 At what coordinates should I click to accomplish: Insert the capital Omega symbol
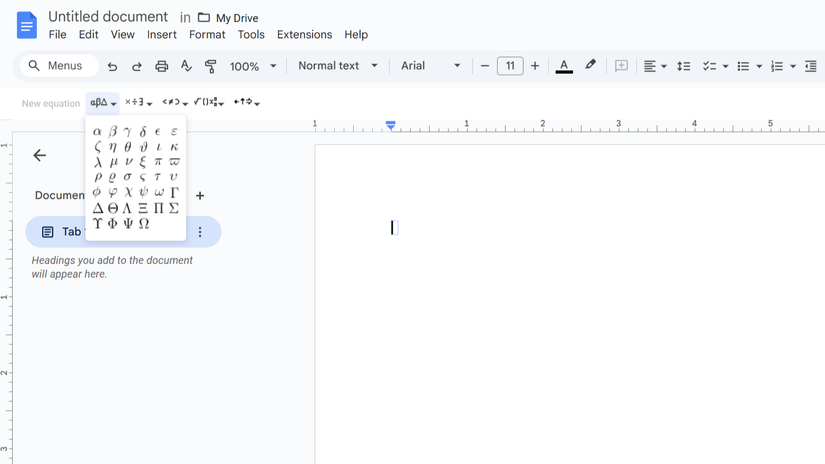[144, 224]
